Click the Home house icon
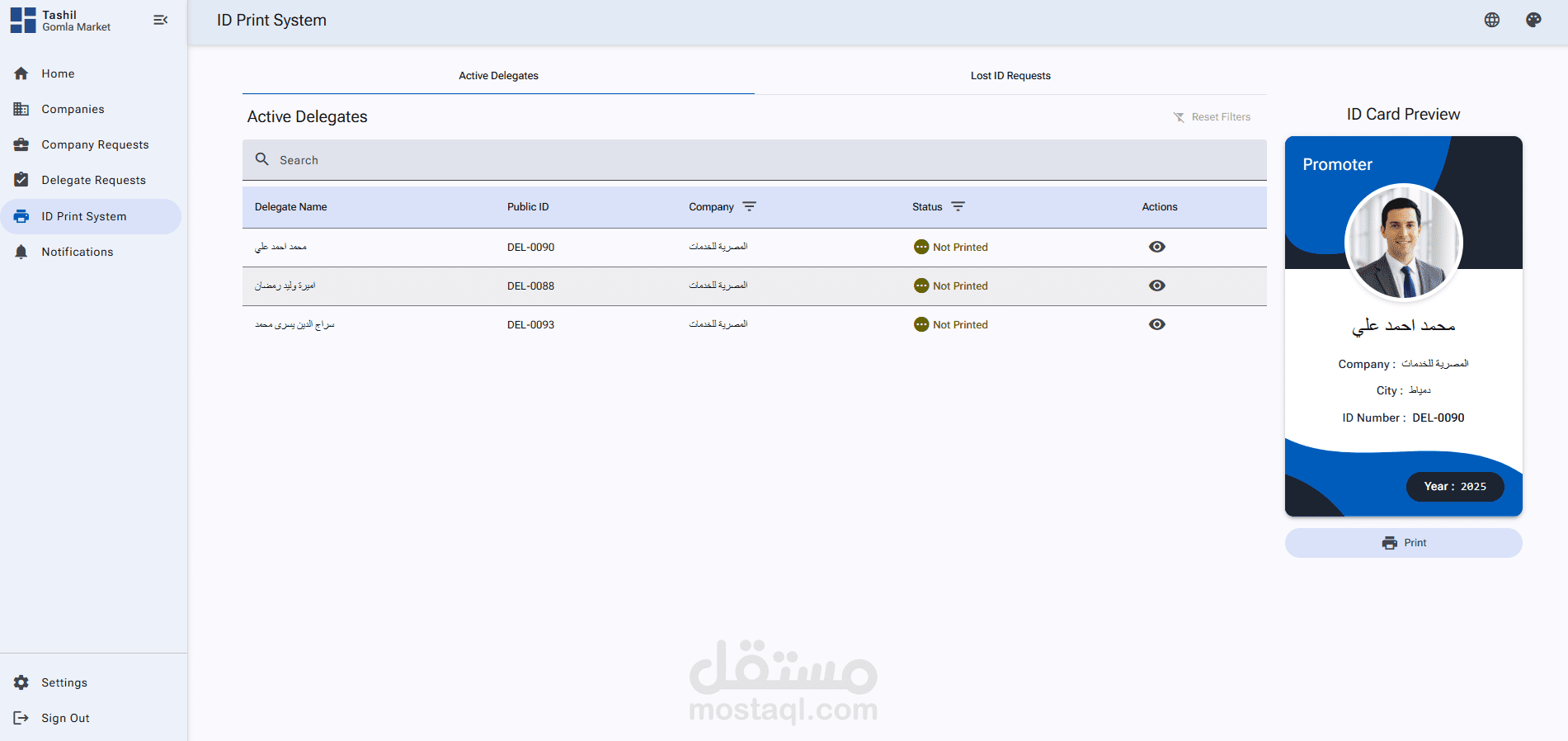The image size is (1568, 741). [21, 73]
